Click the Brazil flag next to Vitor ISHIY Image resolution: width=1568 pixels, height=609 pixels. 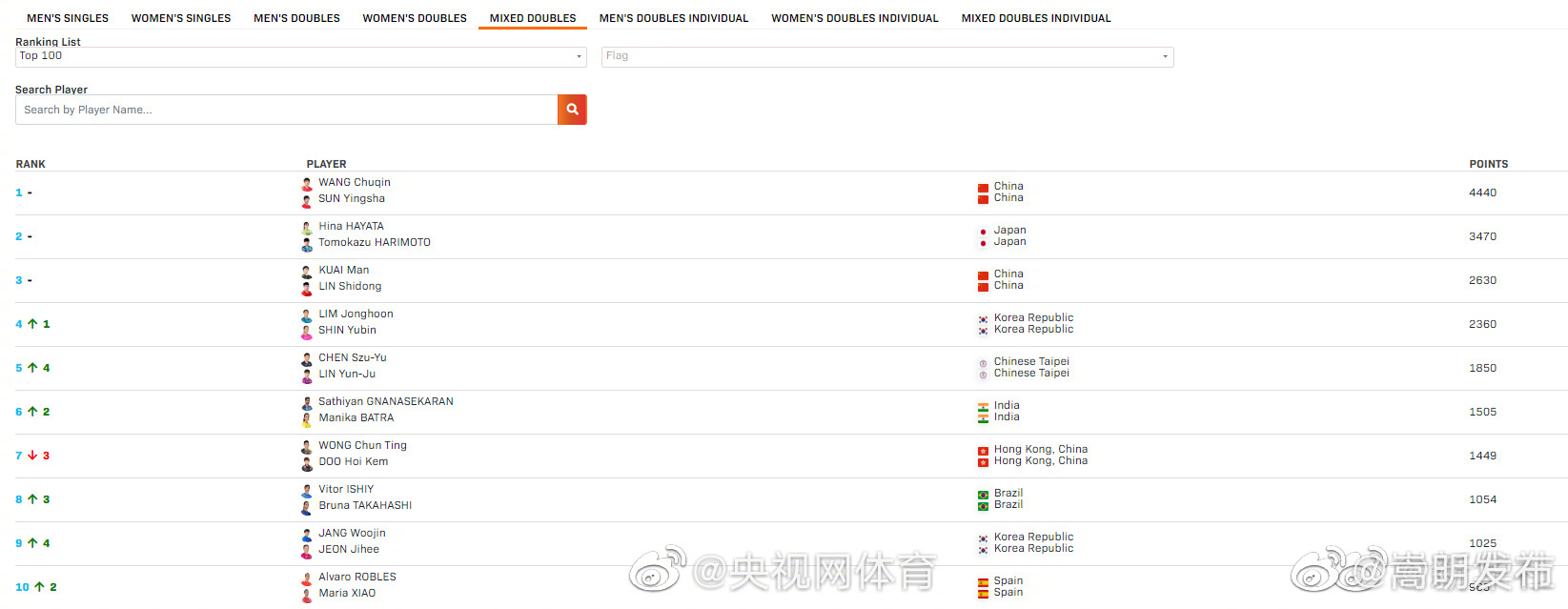(x=983, y=494)
